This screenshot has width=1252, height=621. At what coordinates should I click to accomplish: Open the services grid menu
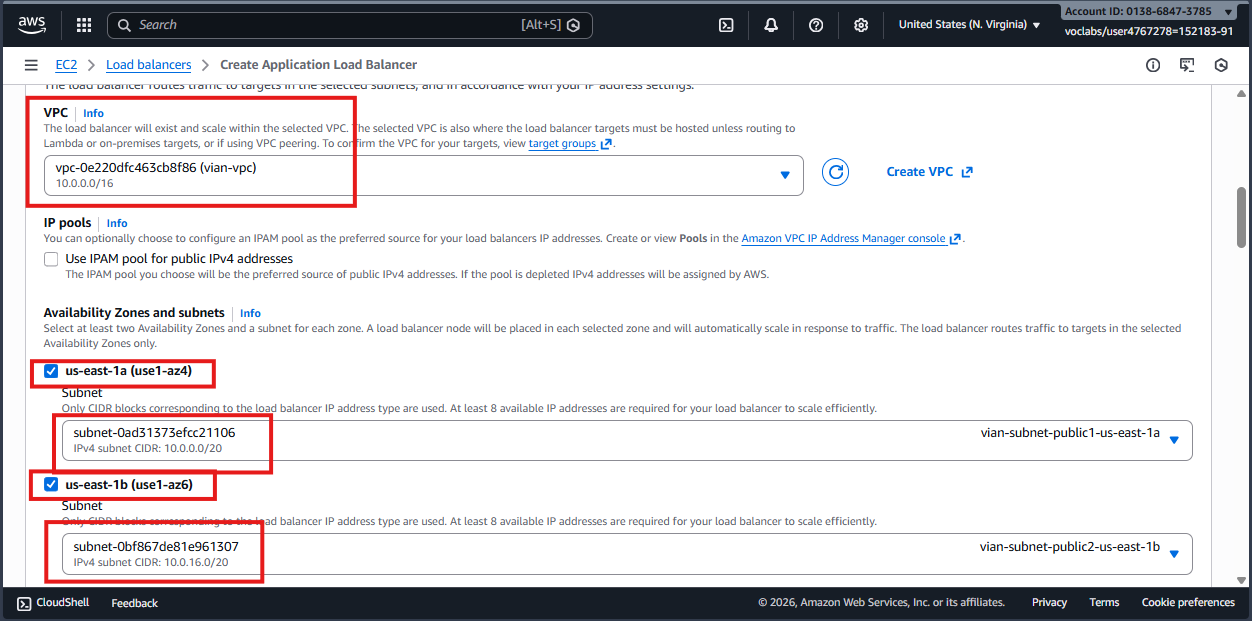click(84, 25)
